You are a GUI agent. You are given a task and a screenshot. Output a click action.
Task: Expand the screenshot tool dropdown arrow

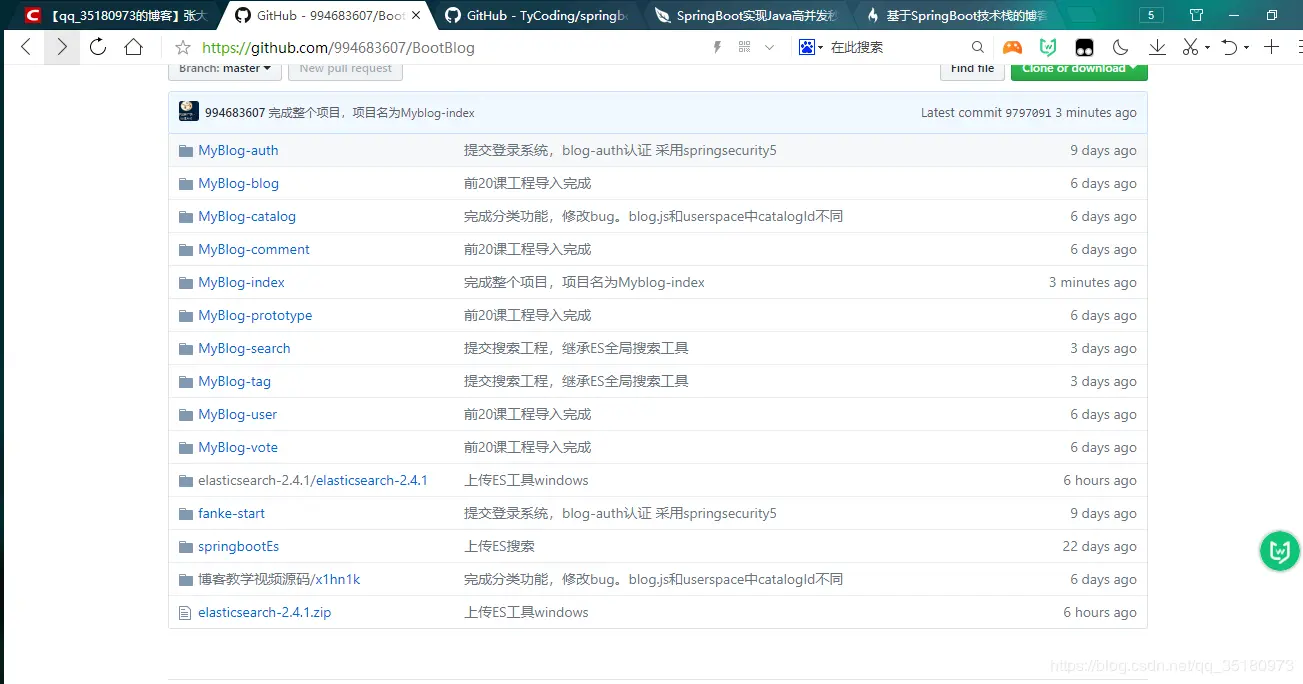pyautogui.click(x=1207, y=48)
